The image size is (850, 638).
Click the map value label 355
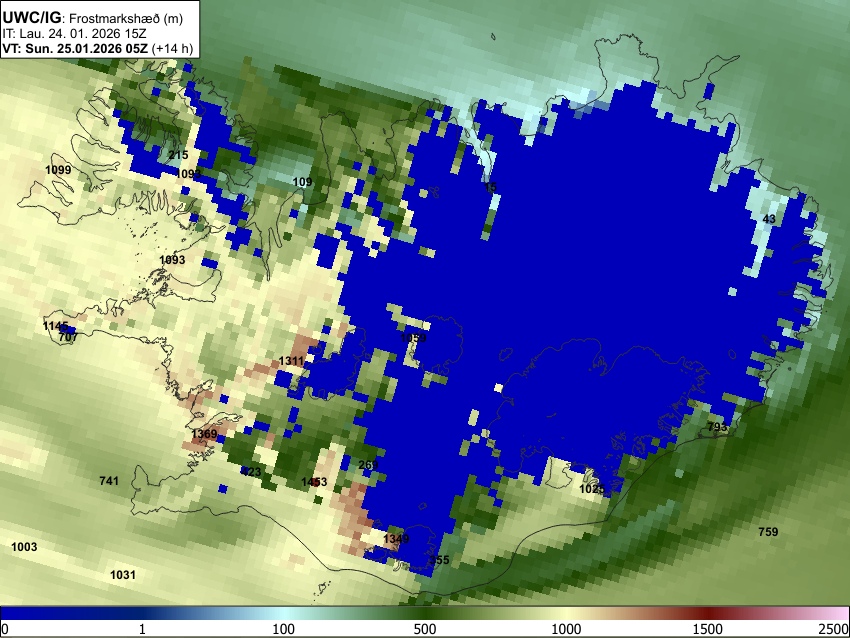440,559
